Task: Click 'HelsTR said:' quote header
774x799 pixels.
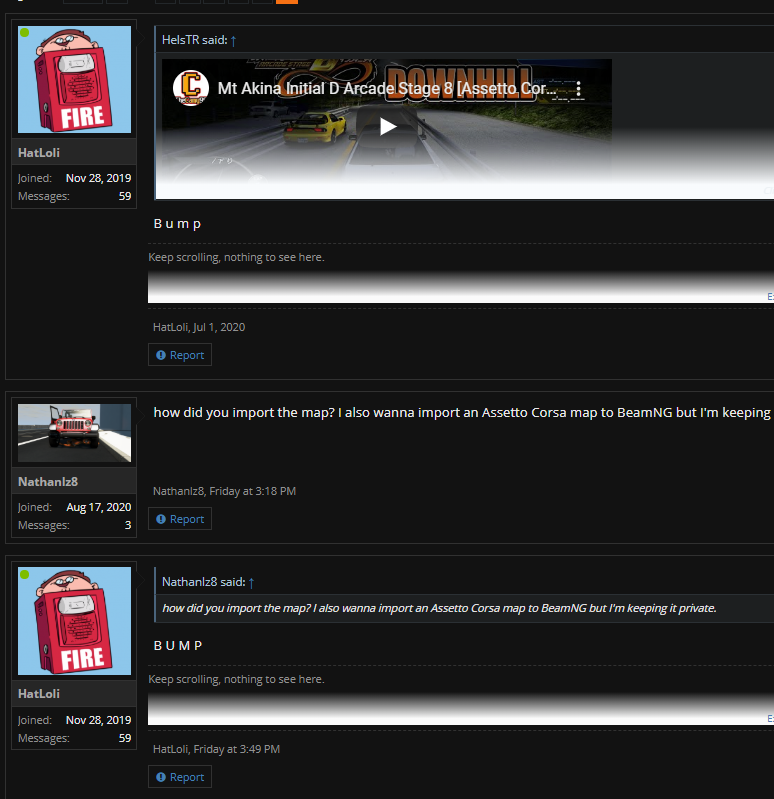Action: 195,40
